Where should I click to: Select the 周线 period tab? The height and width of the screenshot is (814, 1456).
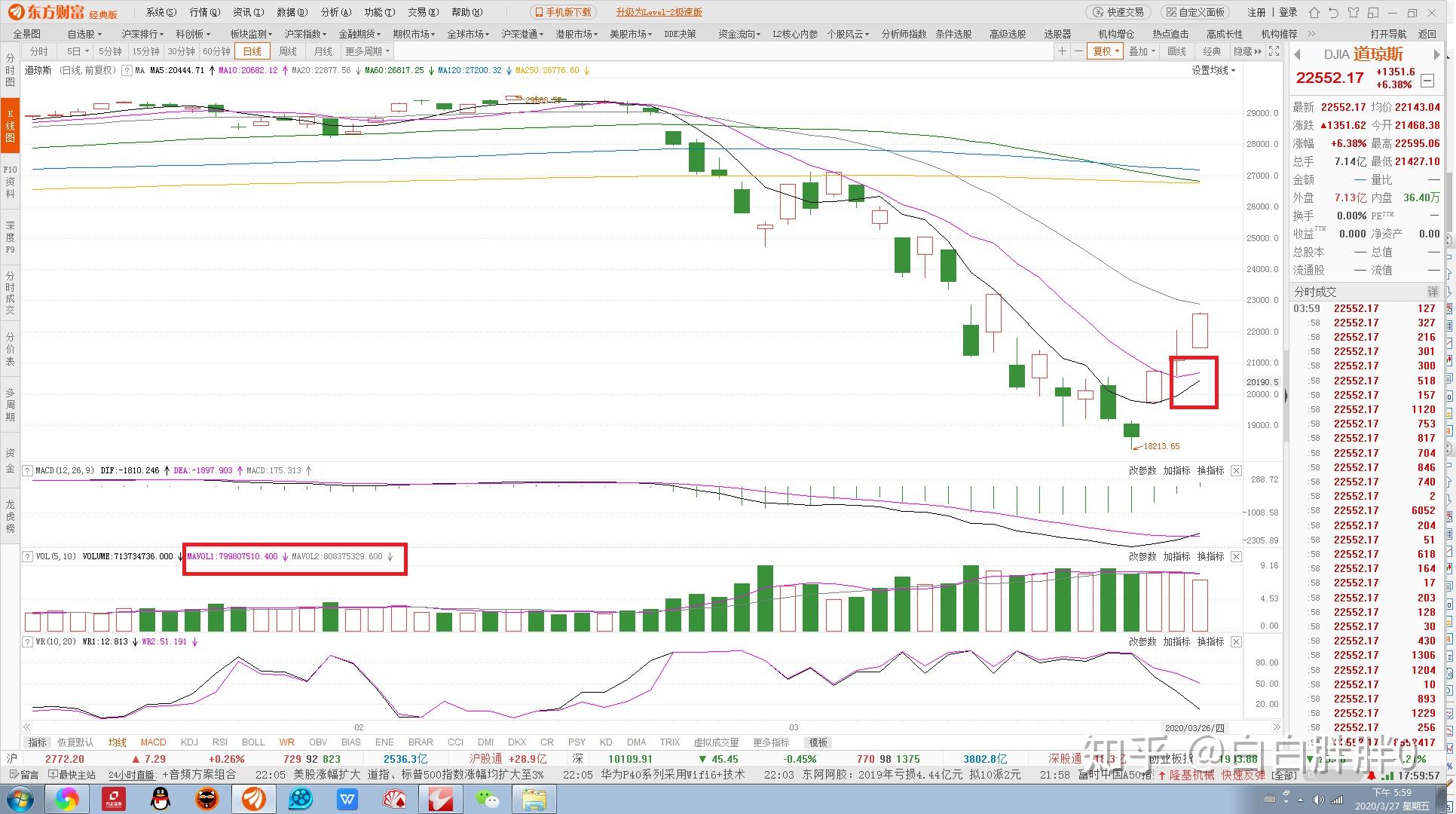coord(288,51)
